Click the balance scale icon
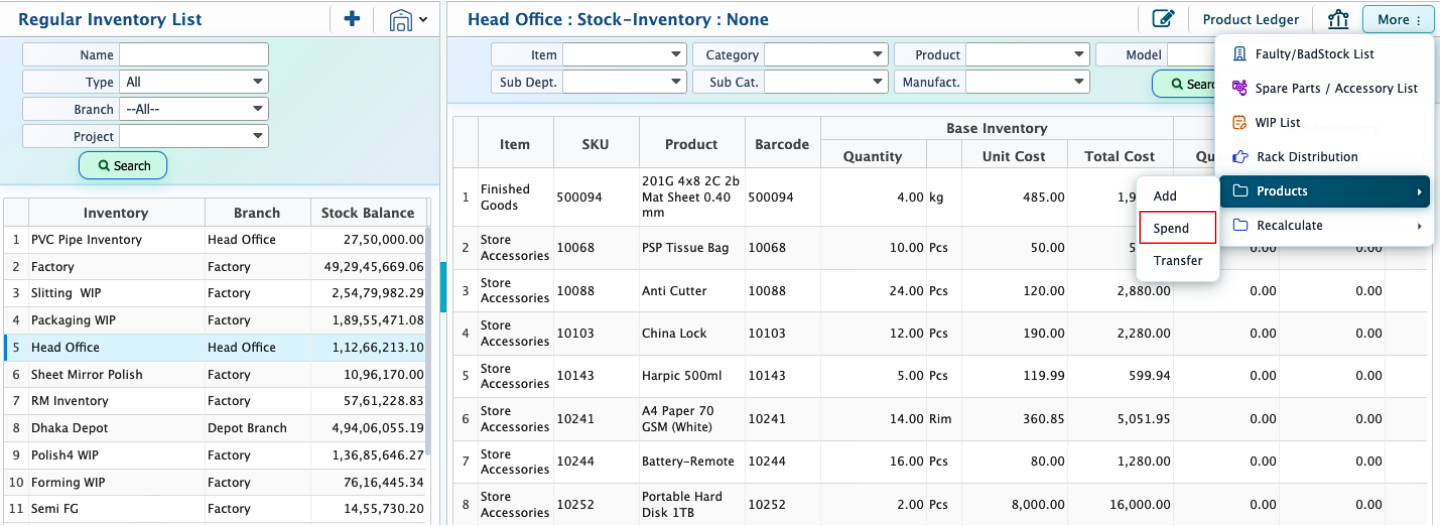 [x=1338, y=19]
